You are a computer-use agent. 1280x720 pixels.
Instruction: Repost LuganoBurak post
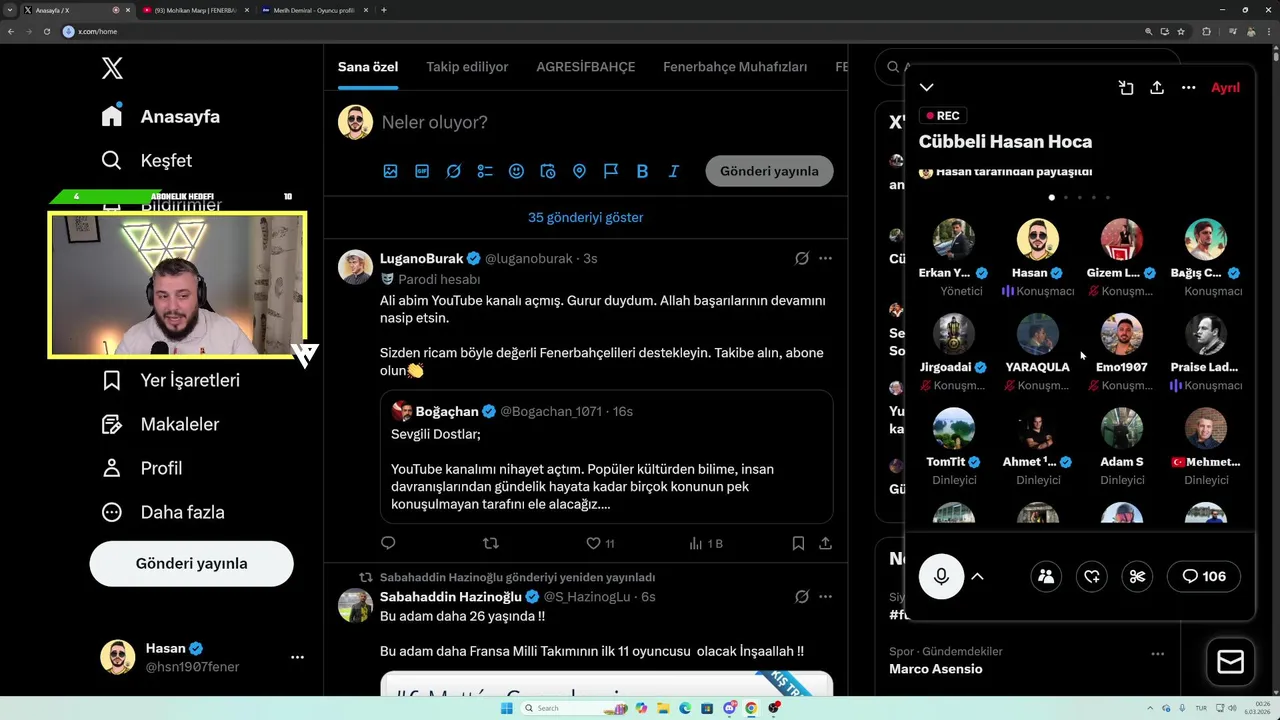pyautogui.click(x=490, y=543)
